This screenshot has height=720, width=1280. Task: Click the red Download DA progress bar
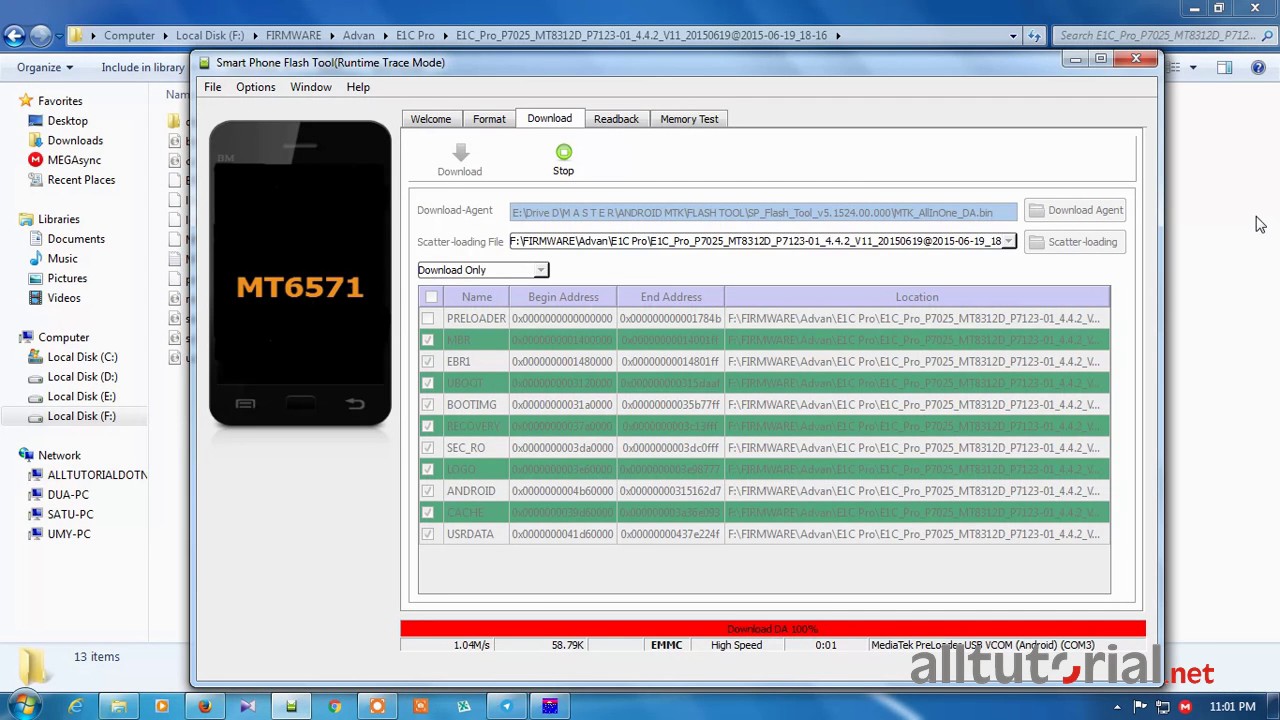[x=773, y=629]
